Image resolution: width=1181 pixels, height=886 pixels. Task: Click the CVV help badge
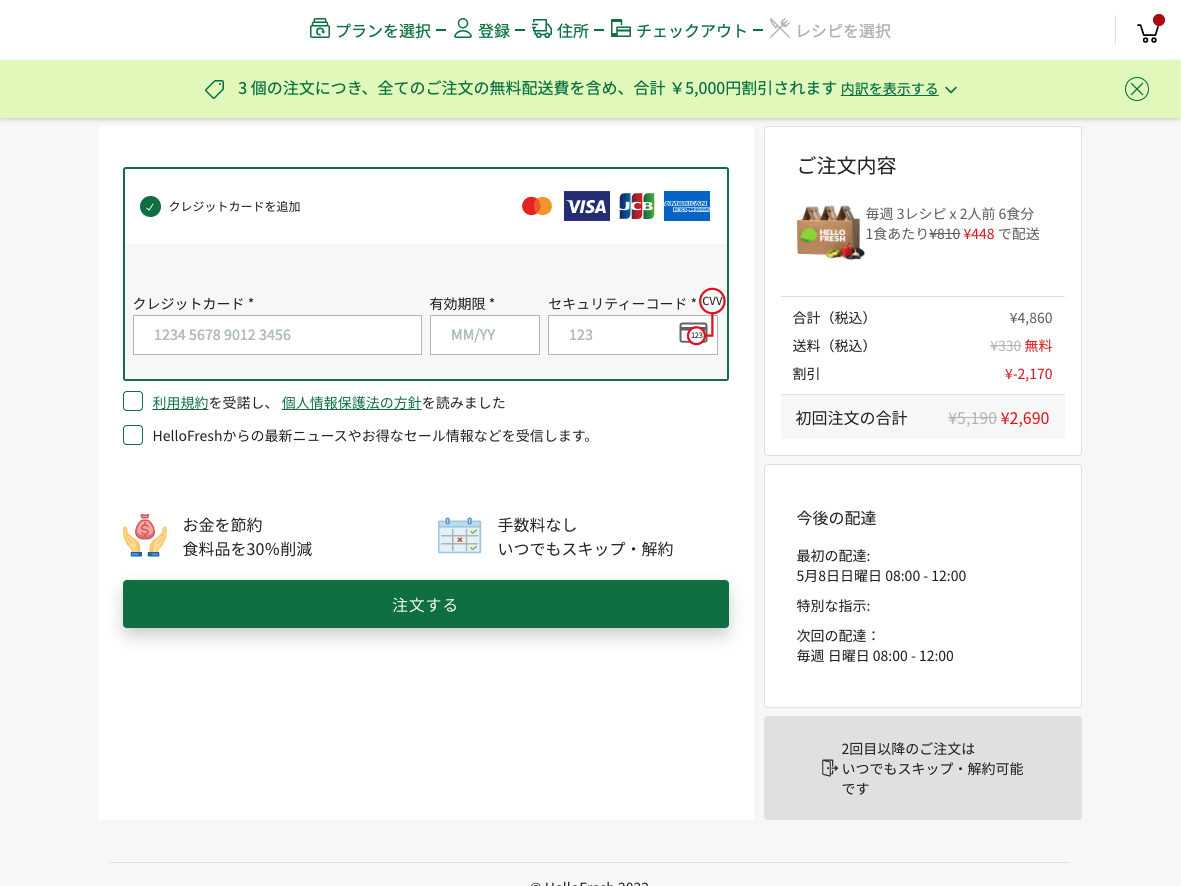click(712, 301)
